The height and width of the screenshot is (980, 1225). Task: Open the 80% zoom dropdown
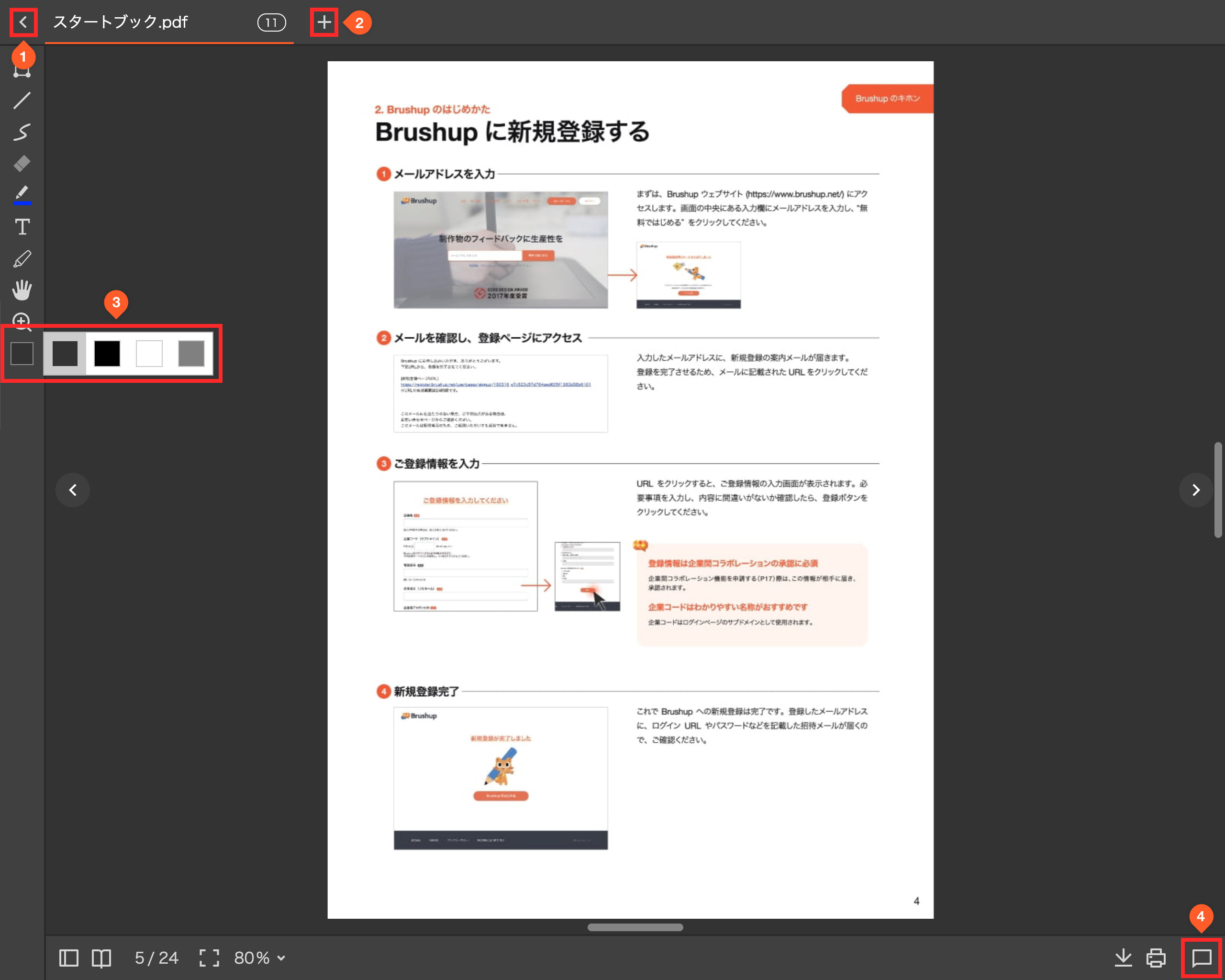(x=260, y=958)
